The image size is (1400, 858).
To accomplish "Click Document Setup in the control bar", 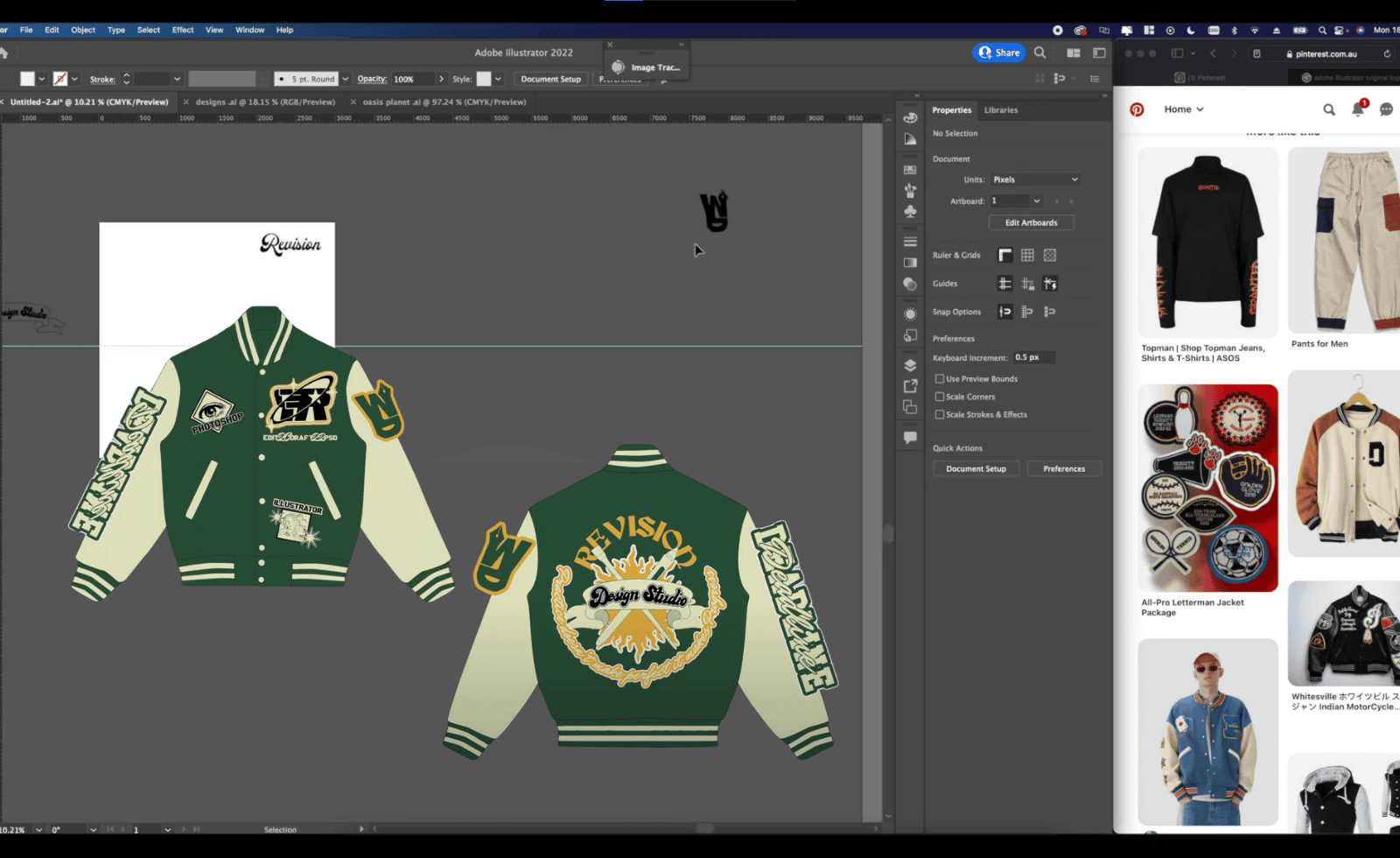I will 550,79.
